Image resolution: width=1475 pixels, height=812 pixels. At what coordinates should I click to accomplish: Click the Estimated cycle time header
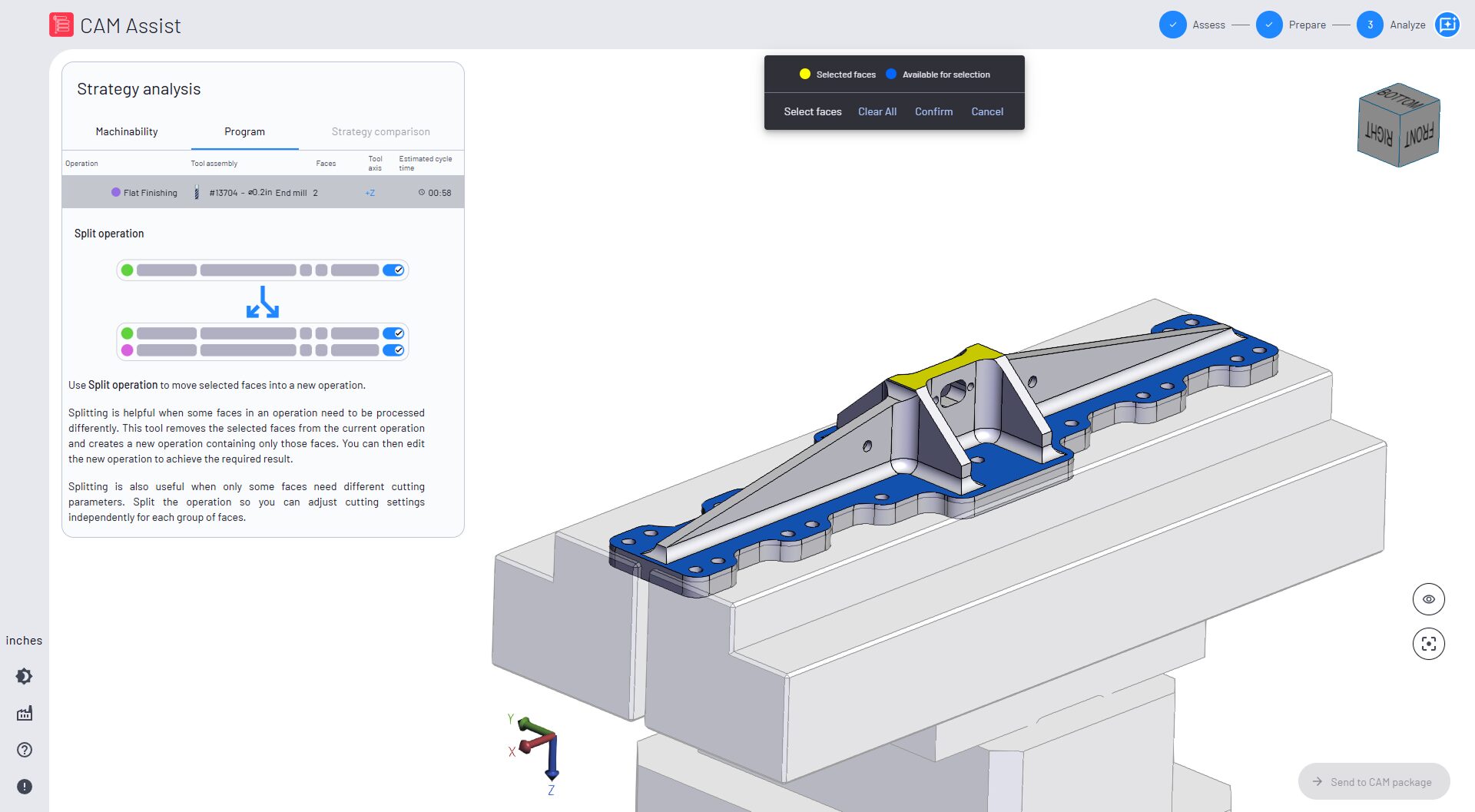426,163
